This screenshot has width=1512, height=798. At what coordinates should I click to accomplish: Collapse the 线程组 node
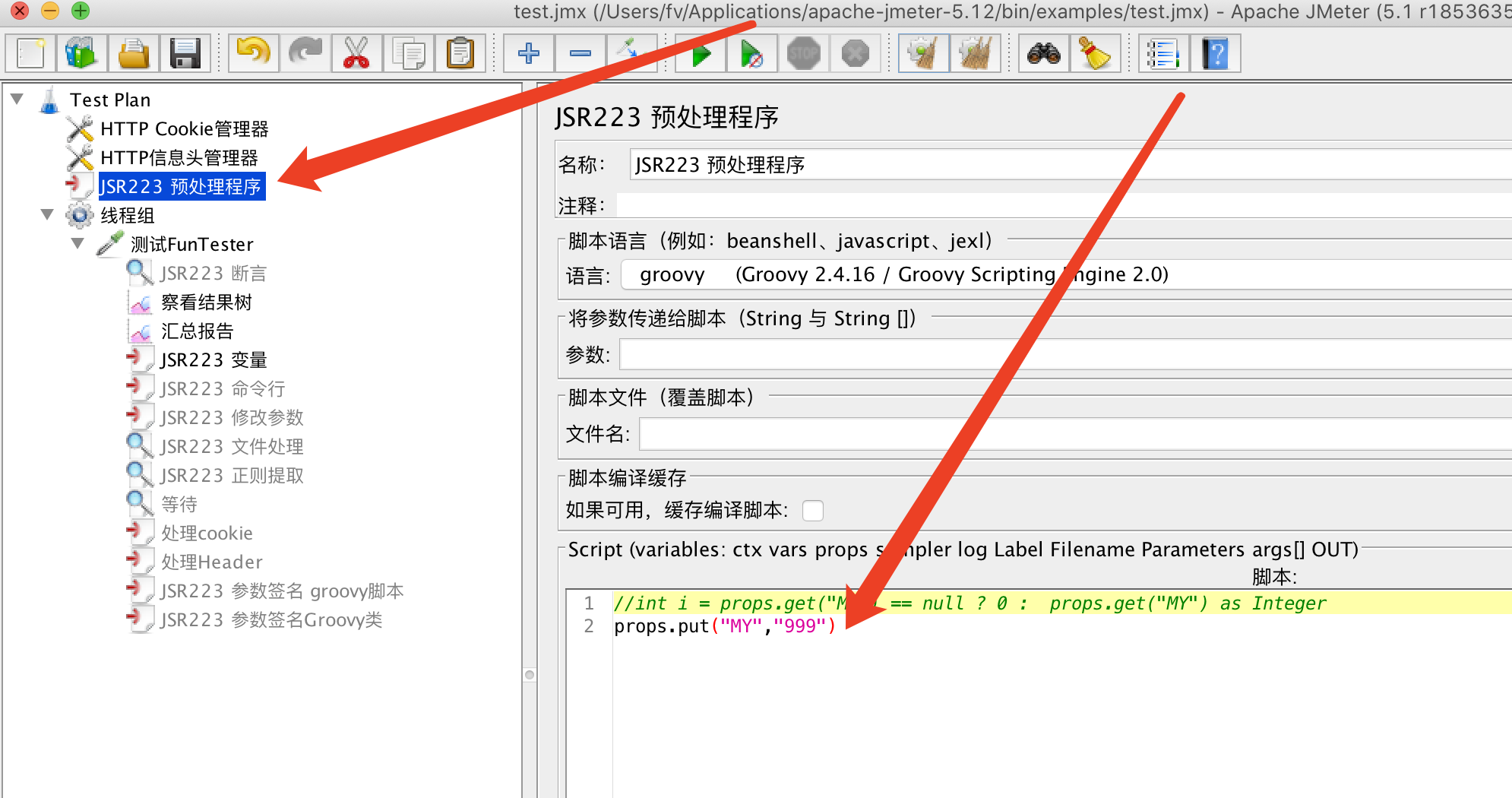point(47,215)
